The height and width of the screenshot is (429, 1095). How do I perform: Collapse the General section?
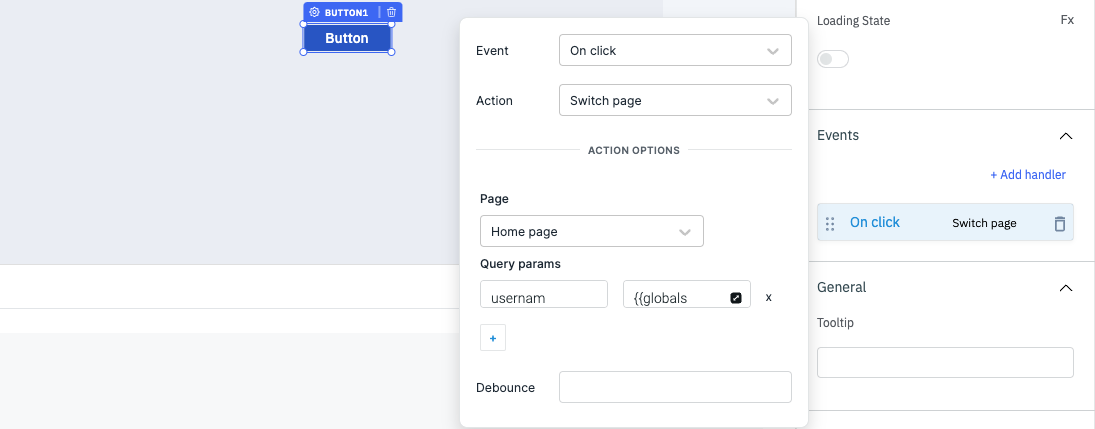click(x=1065, y=288)
